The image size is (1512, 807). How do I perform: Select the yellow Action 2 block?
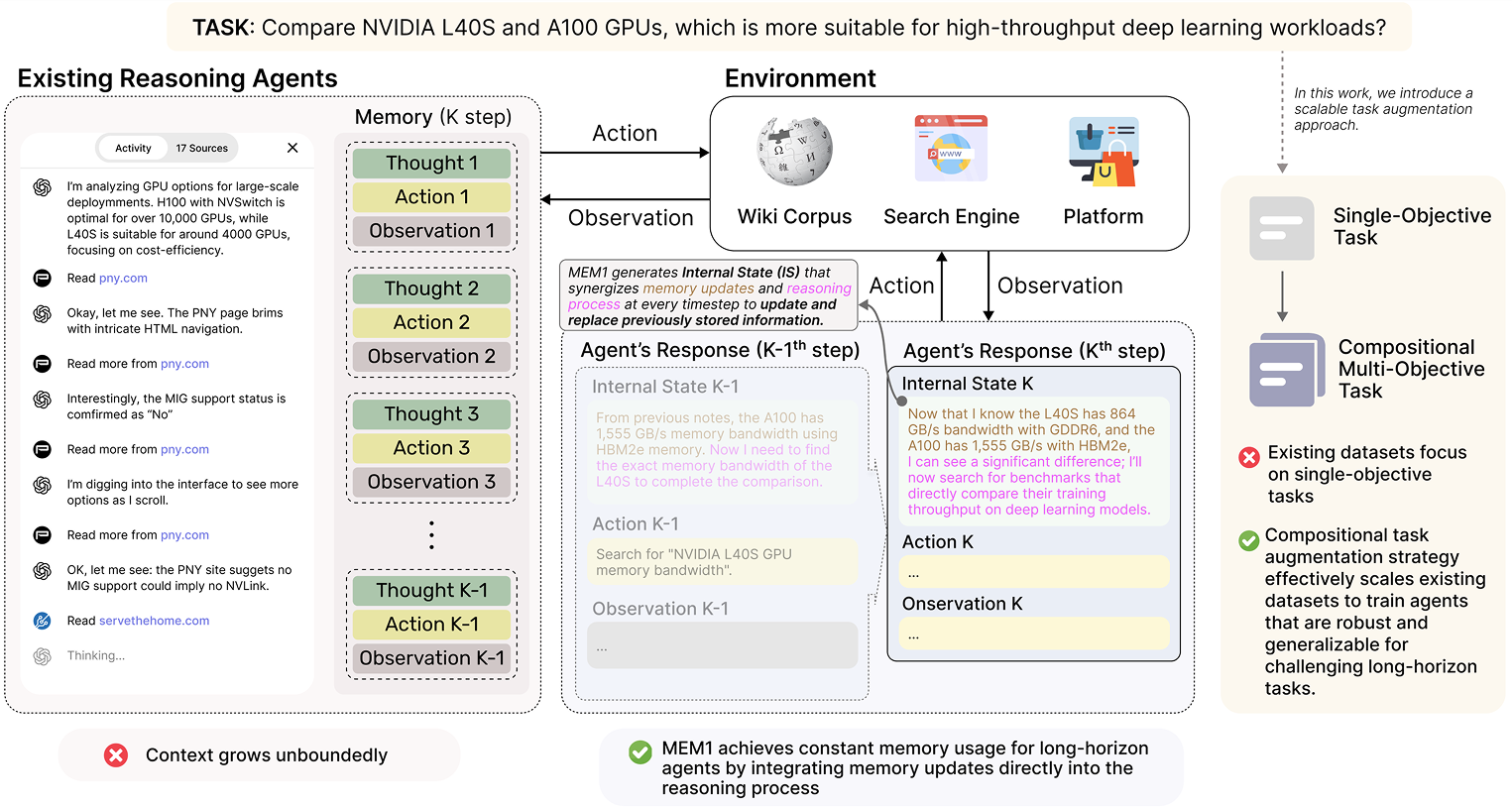pos(431,323)
